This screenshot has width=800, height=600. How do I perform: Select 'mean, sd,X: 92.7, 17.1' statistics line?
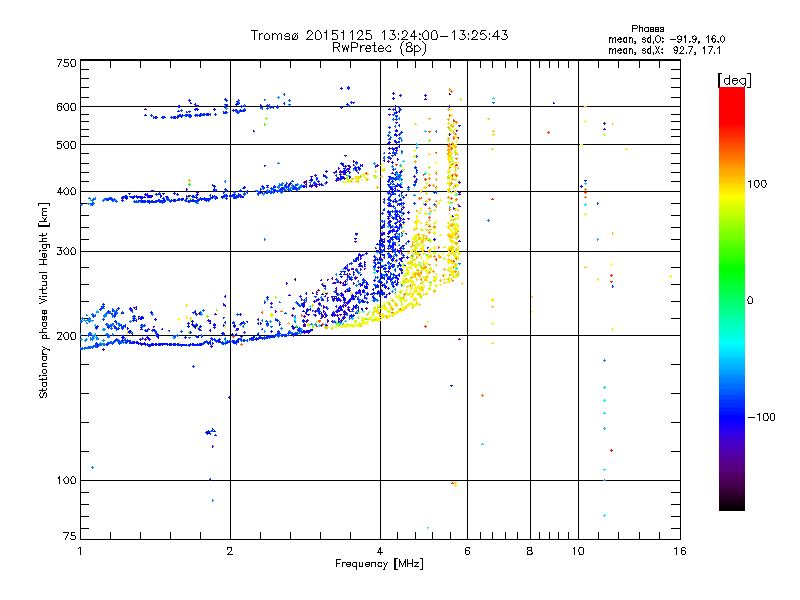(664, 50)
